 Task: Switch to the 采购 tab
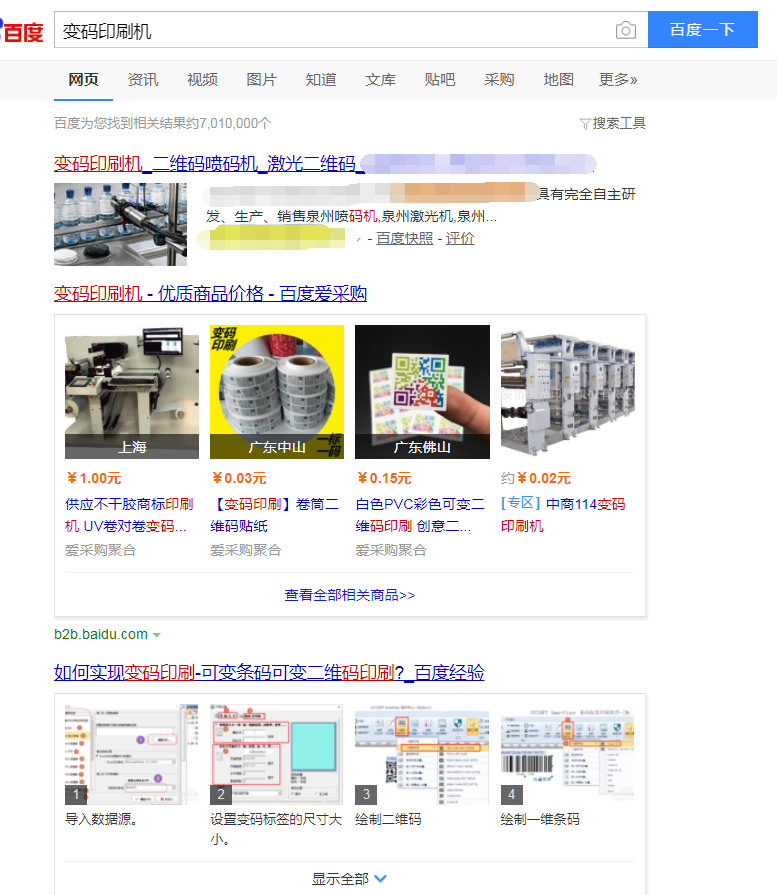click(x=499, y=80)
